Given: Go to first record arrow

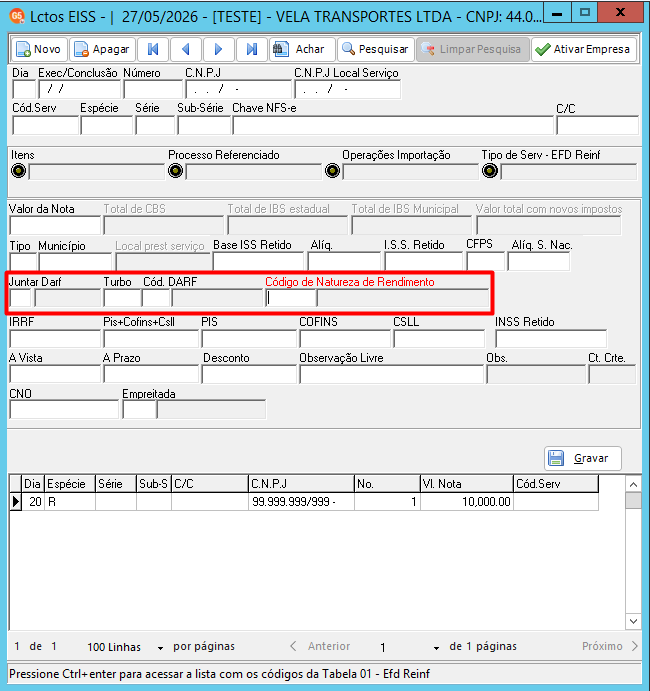Looking at the screenshot, I should click(x=153, y=49).
